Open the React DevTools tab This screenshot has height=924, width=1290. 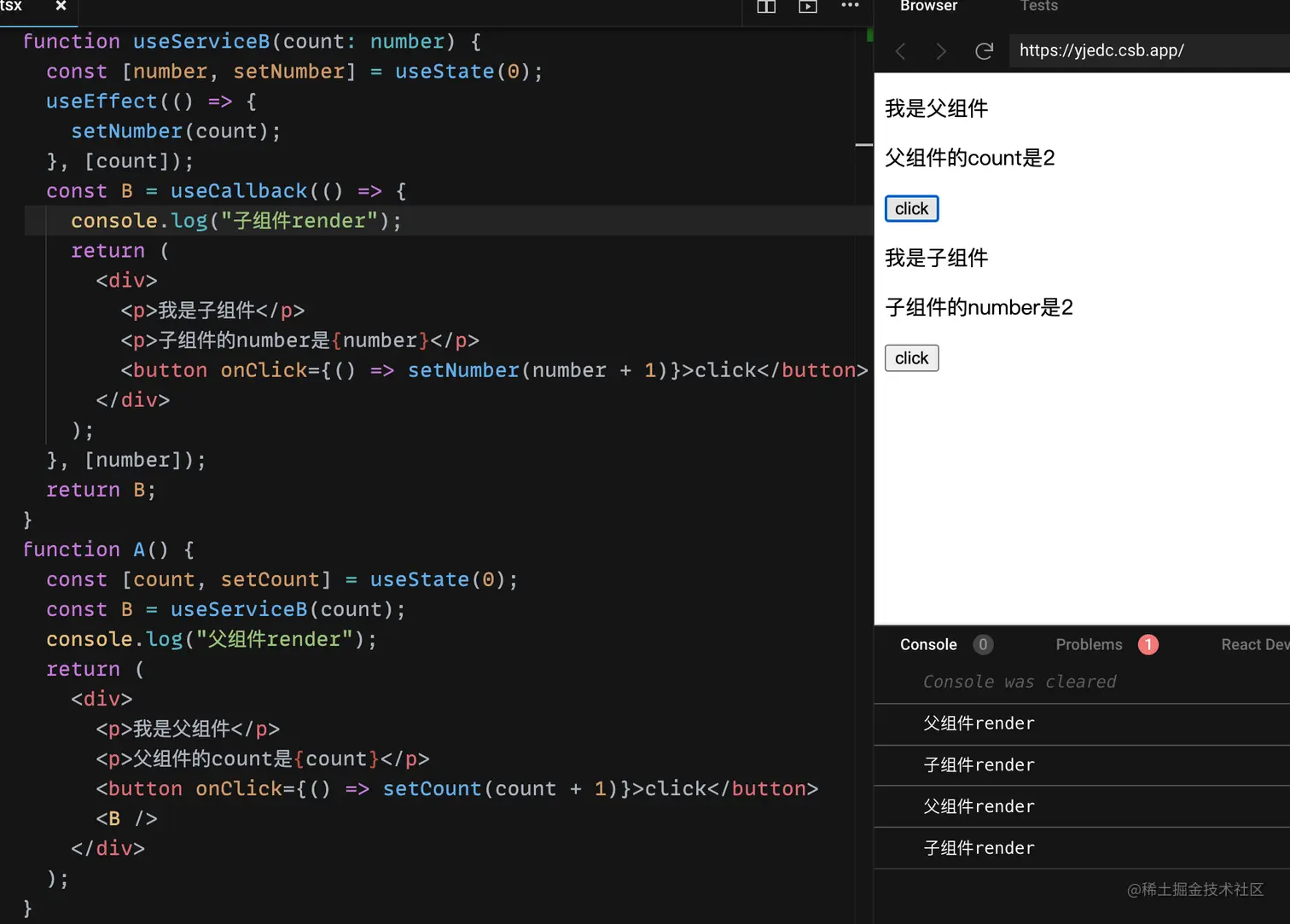tap(1255, 645)
